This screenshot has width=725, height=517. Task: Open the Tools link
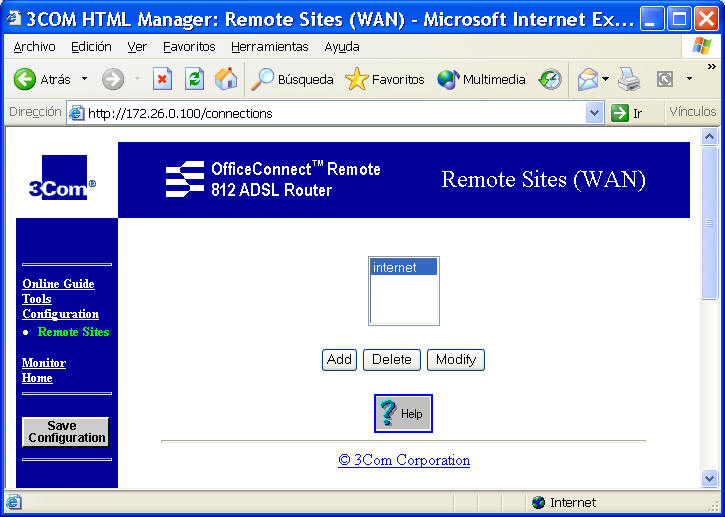pyautogui.click(x=37, y=299)
